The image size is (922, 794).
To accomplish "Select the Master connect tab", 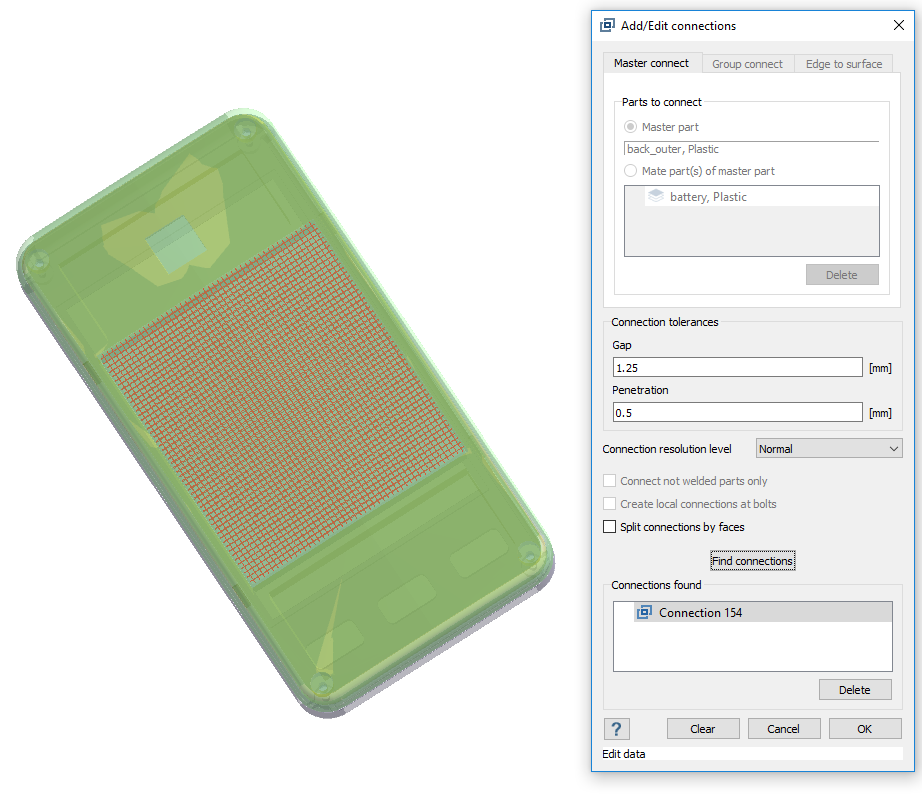I will pos(651,63).
